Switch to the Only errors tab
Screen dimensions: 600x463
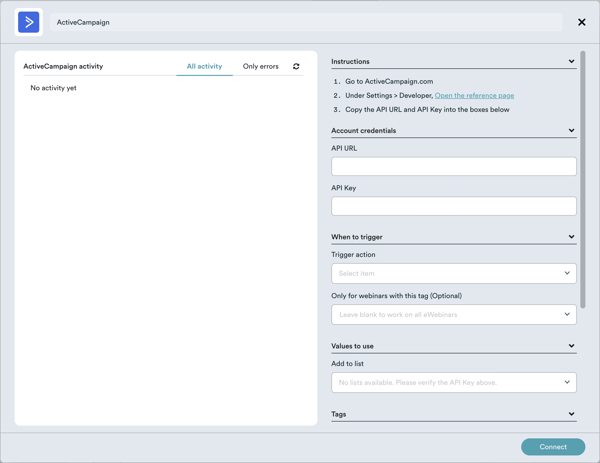pos(261,67)
